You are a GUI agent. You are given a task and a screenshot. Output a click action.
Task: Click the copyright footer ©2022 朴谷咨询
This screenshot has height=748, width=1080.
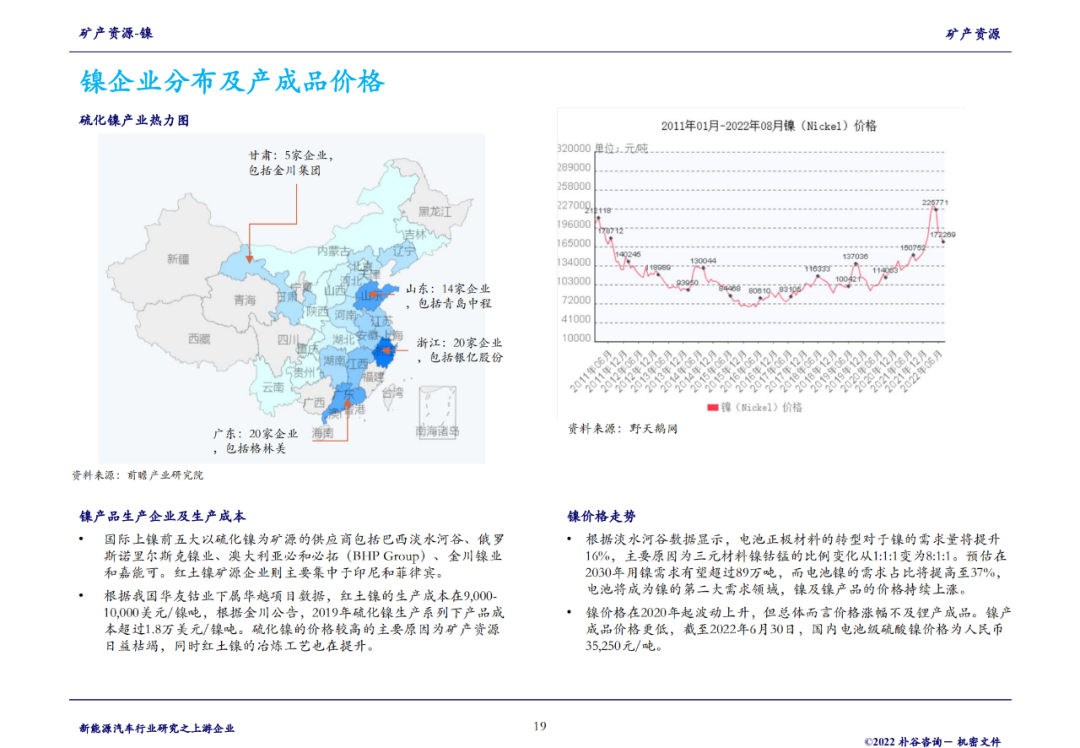coord(933,741)
